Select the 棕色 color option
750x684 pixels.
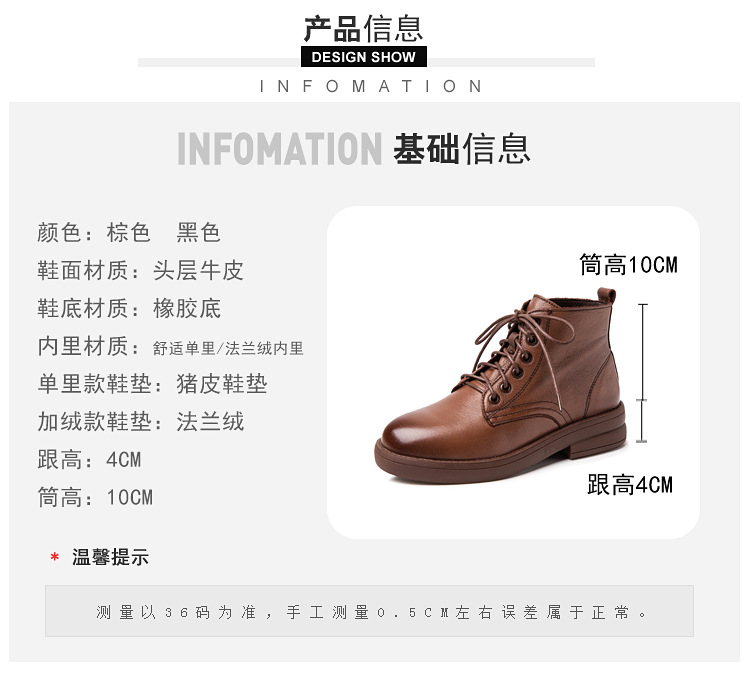coord(129,233)
